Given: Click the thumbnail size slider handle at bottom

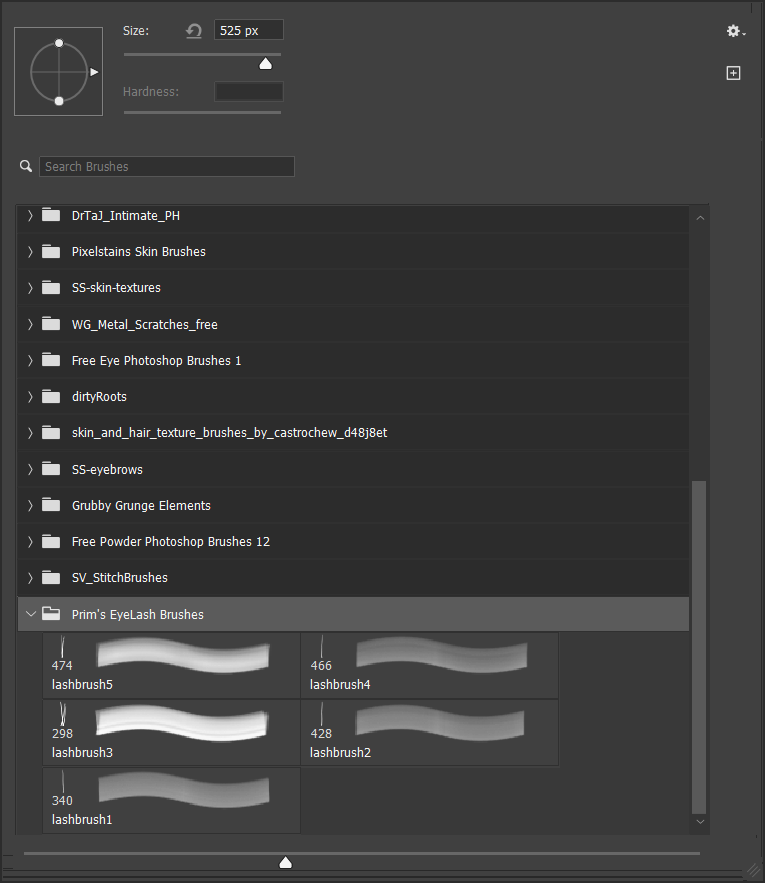Looking at the screenshot, I should [x=286, y=862].
